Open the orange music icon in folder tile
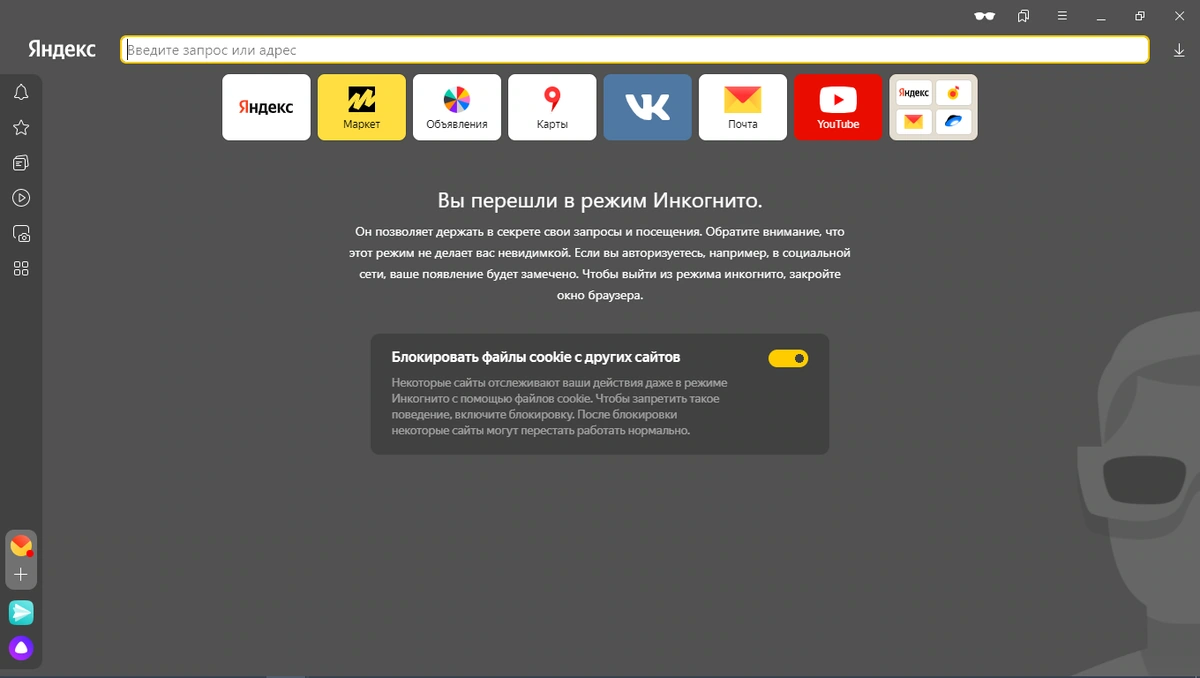The height and width of the screenshot is (678, 1200). click(x=953, y=93)
